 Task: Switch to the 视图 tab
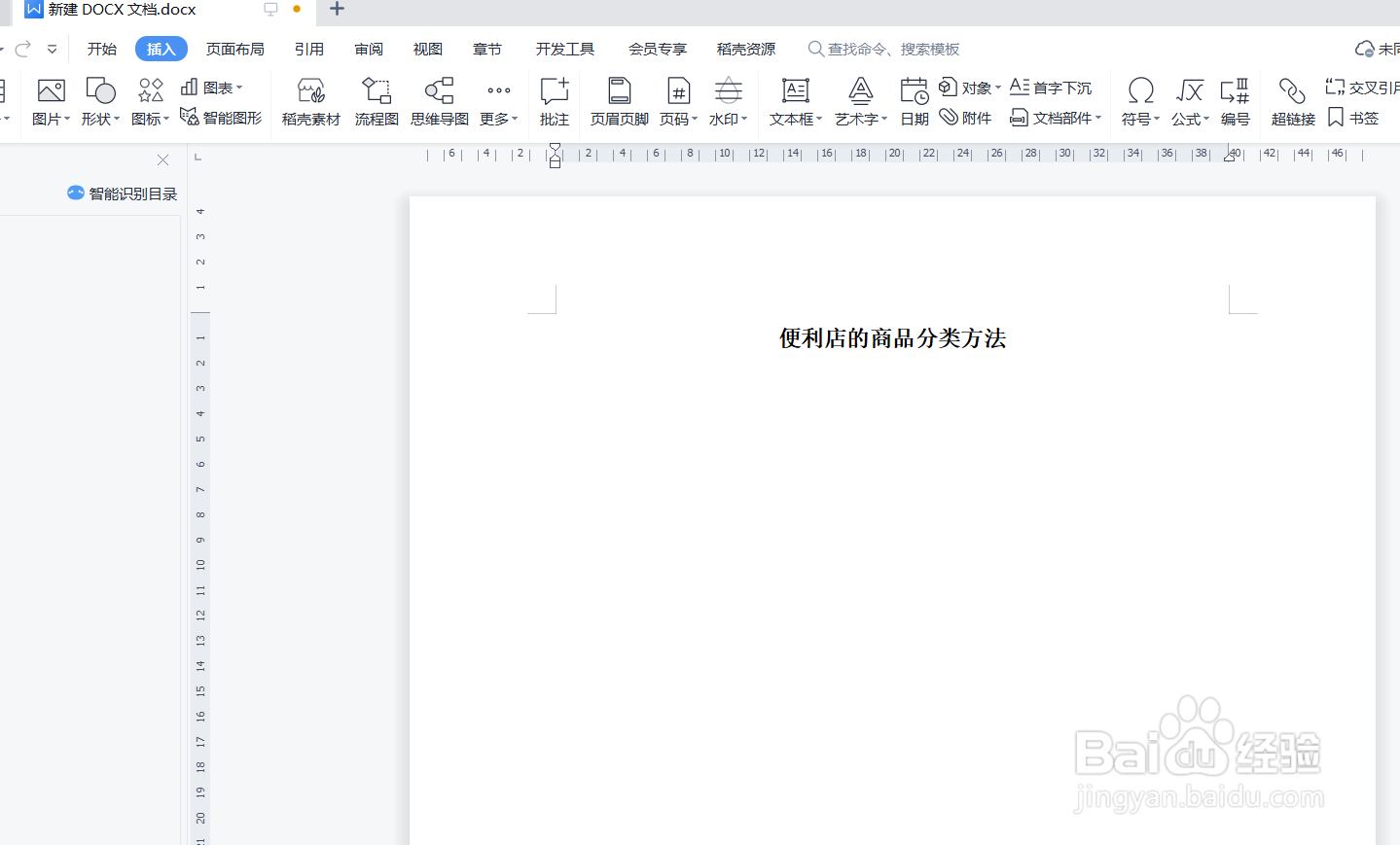coord(428,49)
